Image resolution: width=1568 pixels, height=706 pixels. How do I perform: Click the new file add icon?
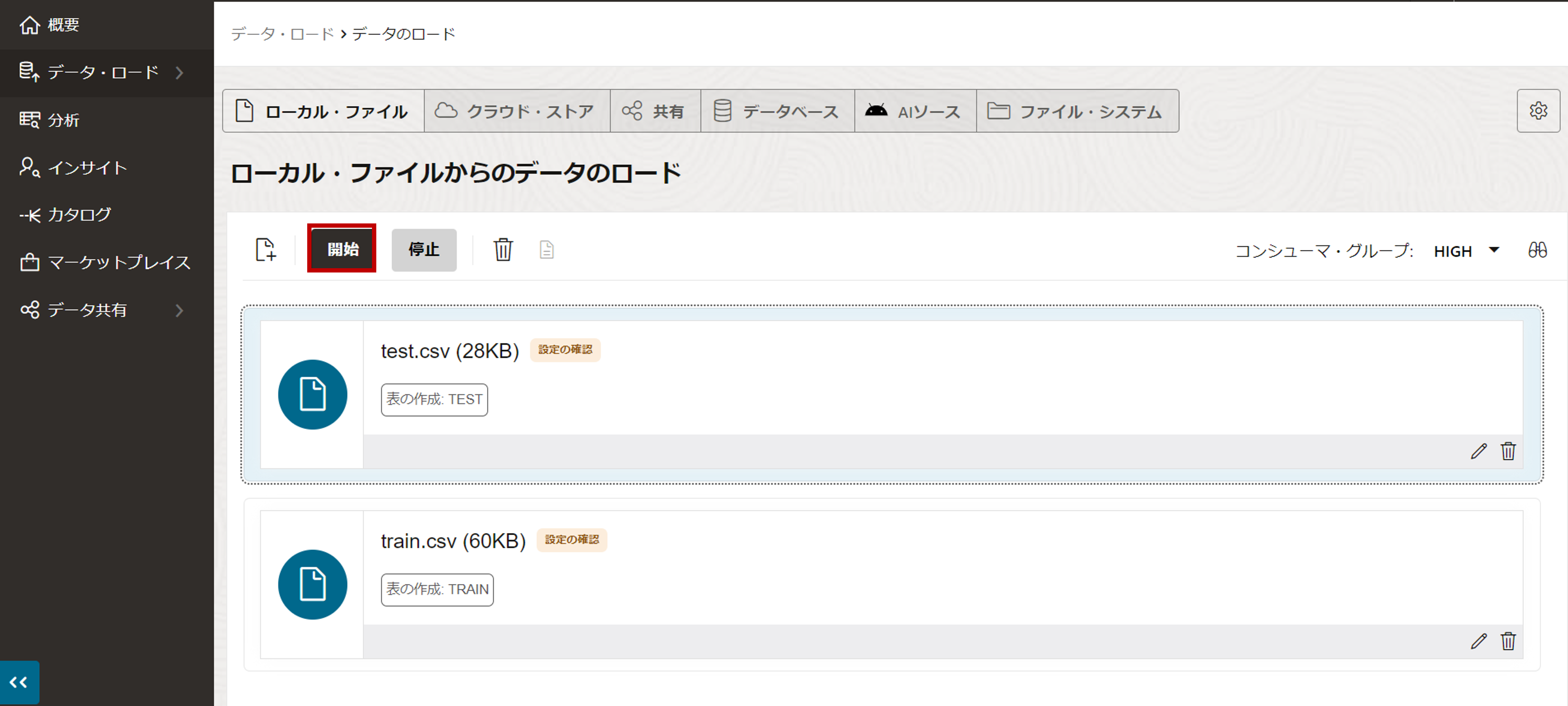pos(265,250)
